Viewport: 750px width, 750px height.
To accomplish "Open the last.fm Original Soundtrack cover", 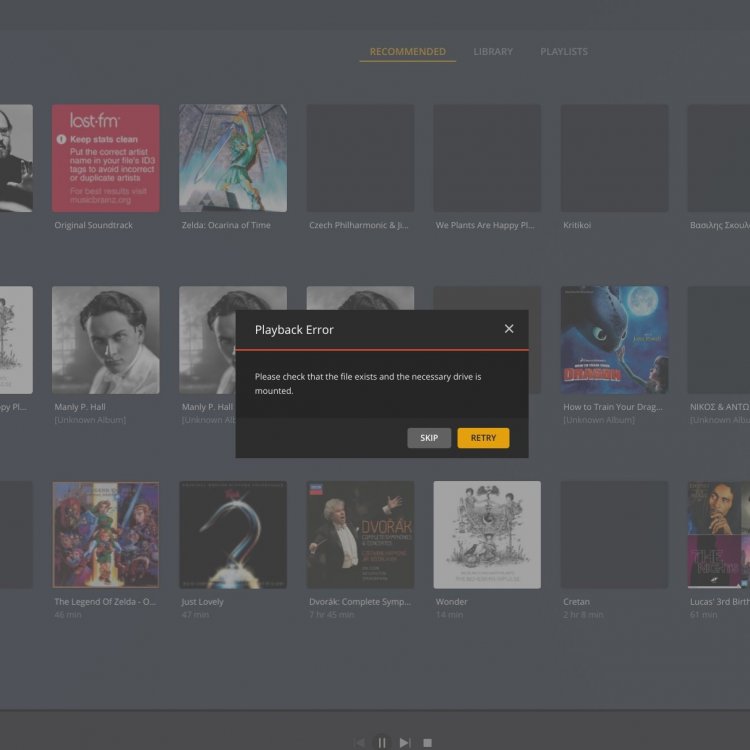I will 106,158.
